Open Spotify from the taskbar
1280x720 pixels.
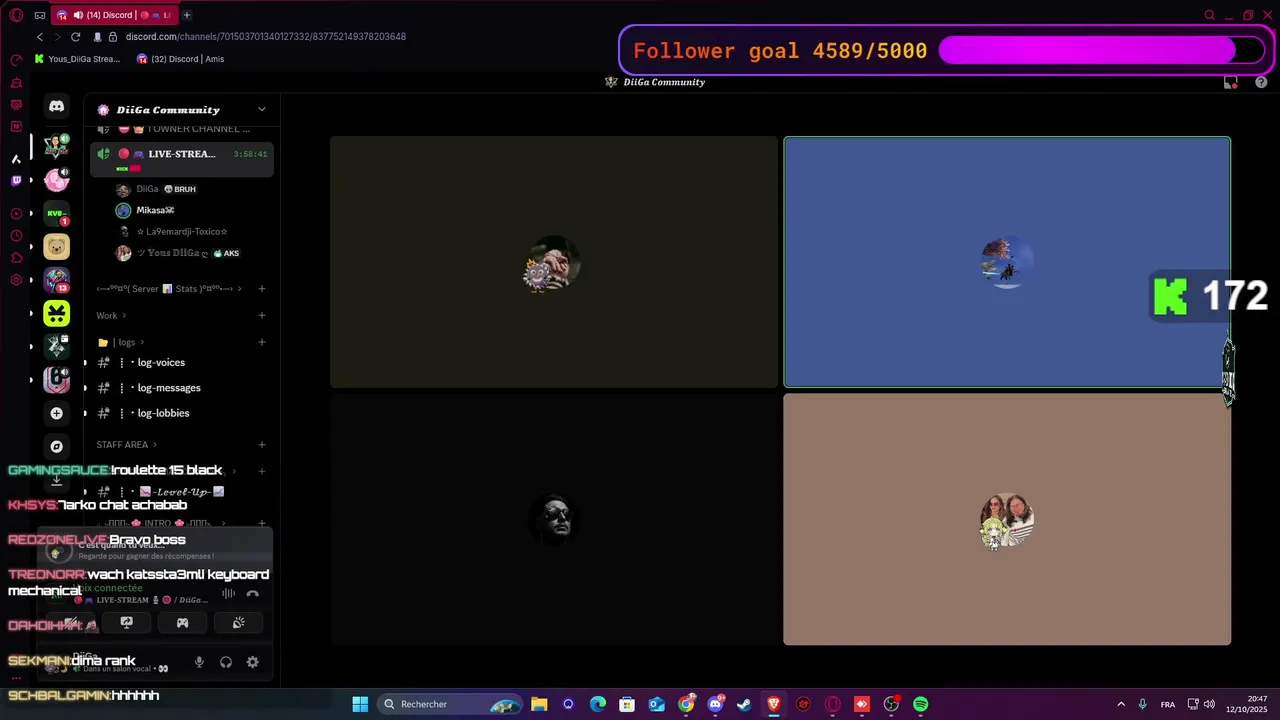point(921,704)
